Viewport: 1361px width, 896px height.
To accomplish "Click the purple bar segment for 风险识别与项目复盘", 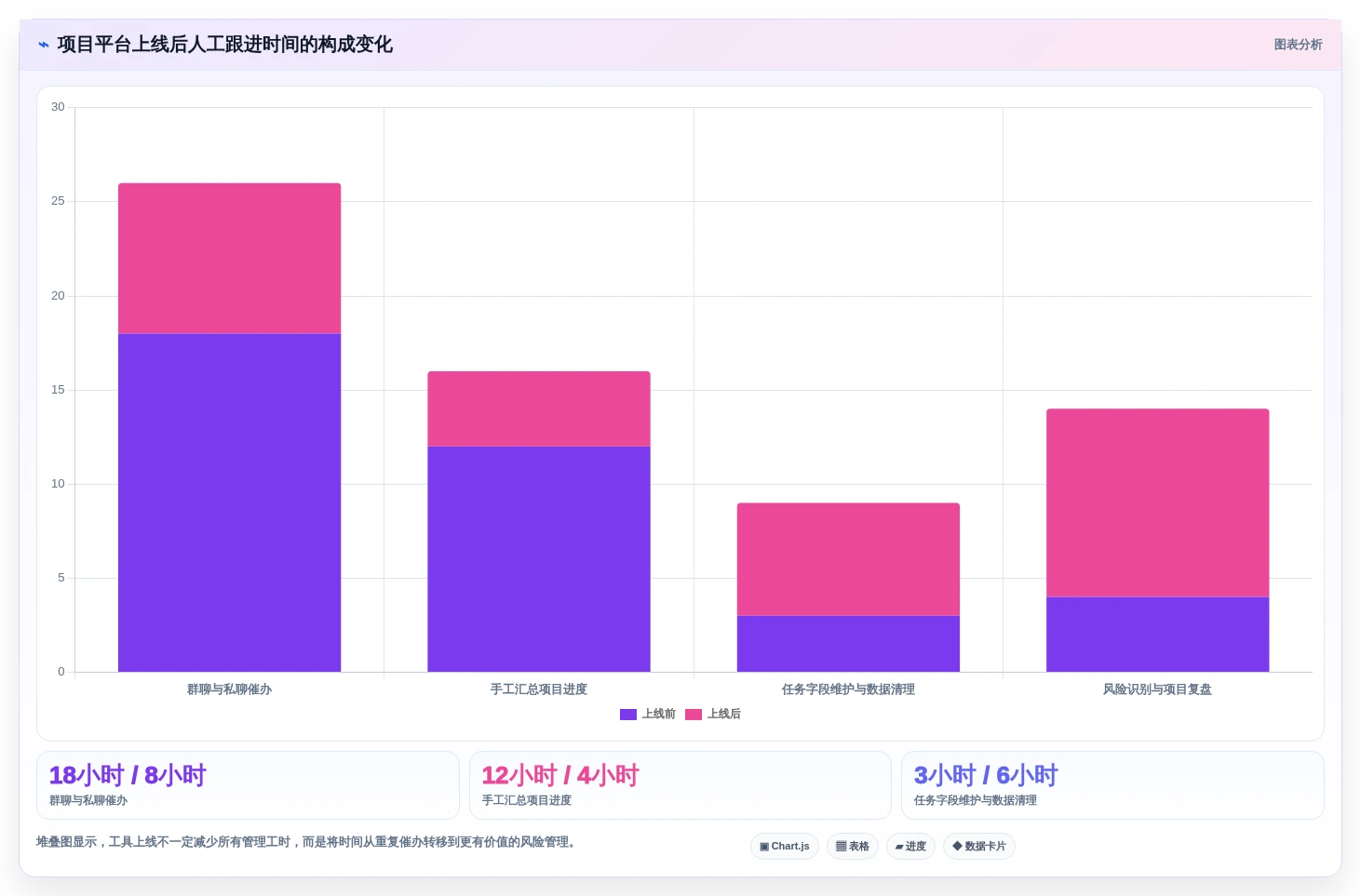I will pyautogui.click(x=1158, y=635).
